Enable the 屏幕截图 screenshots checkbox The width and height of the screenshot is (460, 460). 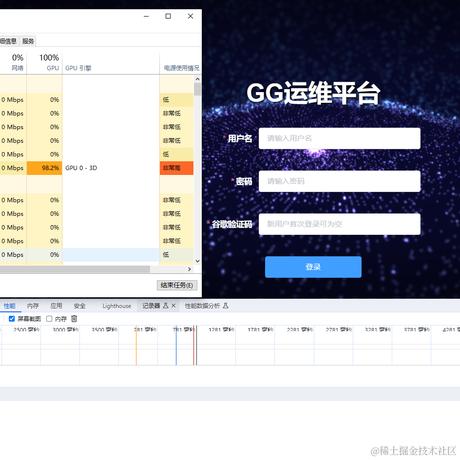click(12, 319)
